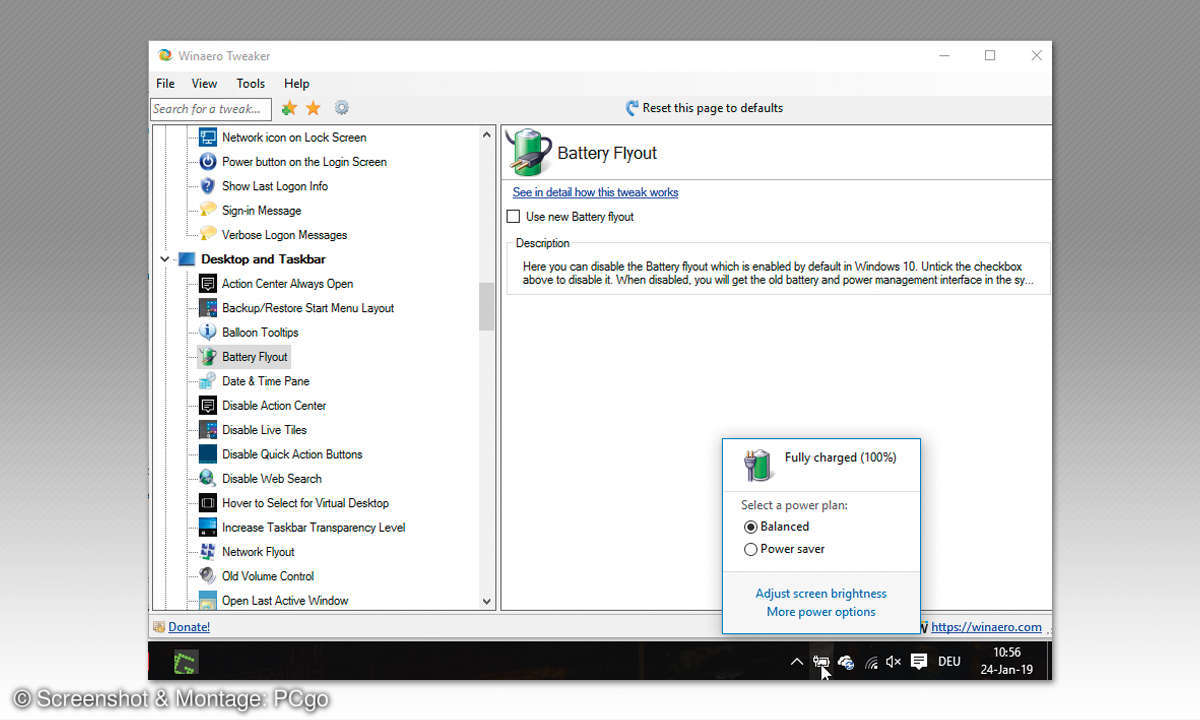Click the tree scrollbar up arrow

487,134
